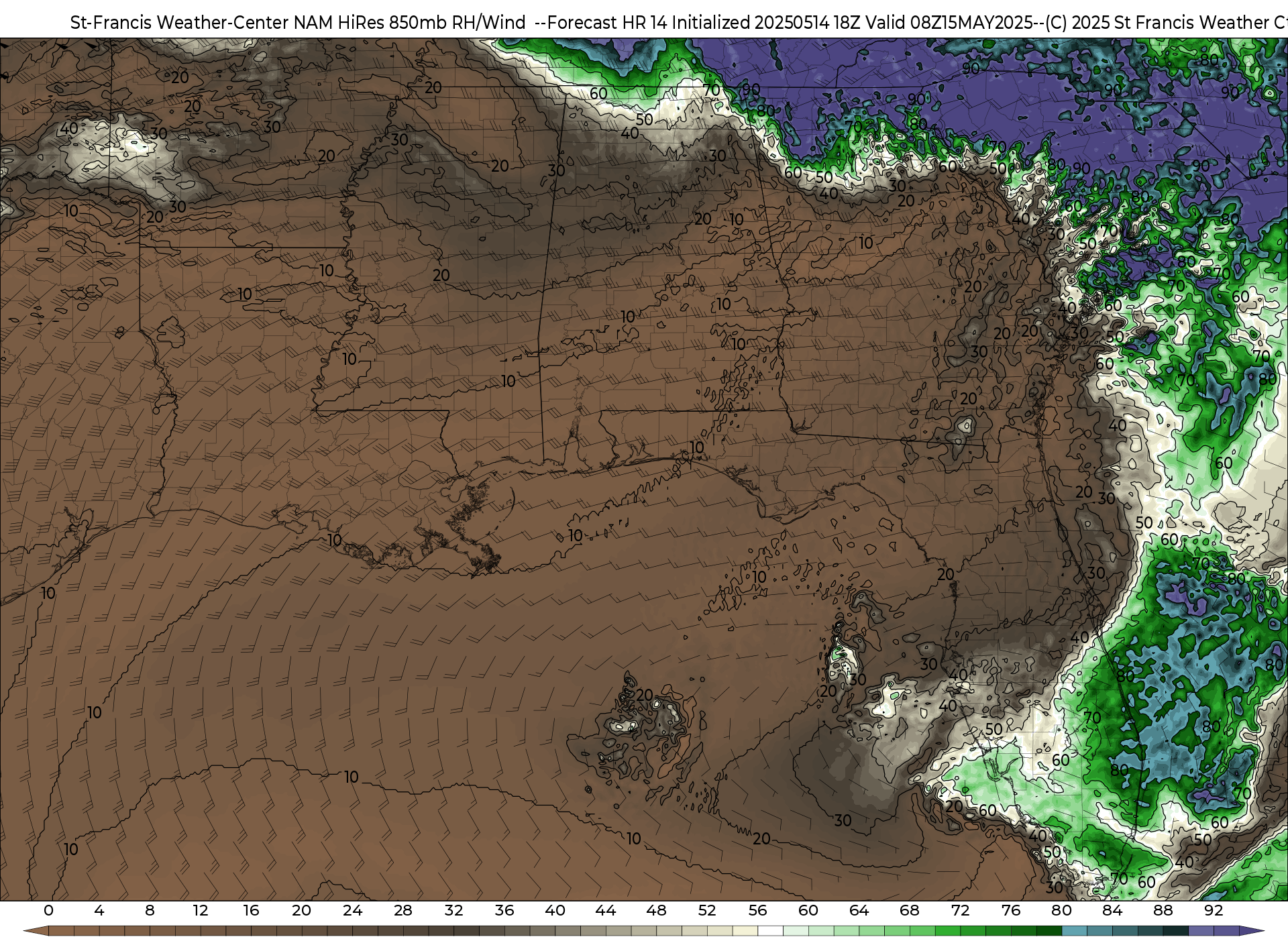Viewport: 1288px width, 939px height.
Task: Click the colorbar tick label '88'
Action: pos(1163,910)
